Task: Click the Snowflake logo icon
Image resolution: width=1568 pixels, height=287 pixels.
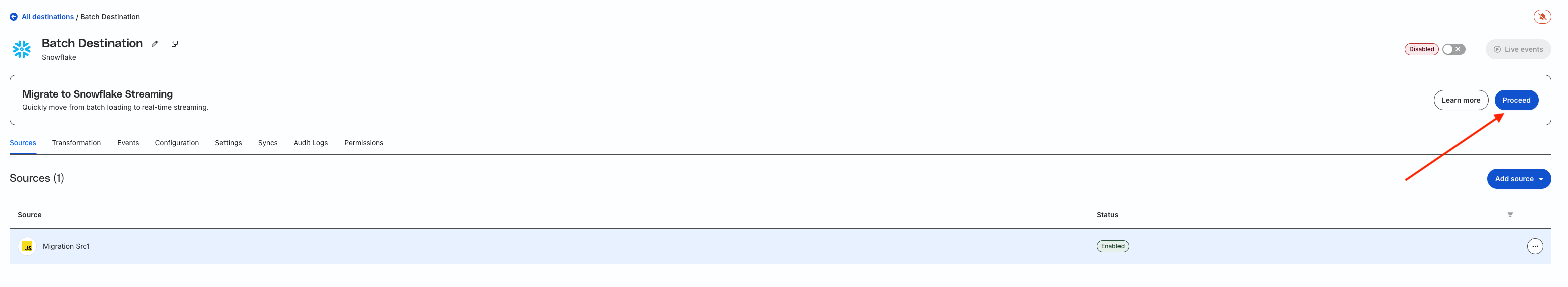Action: (x=22, y=49)
